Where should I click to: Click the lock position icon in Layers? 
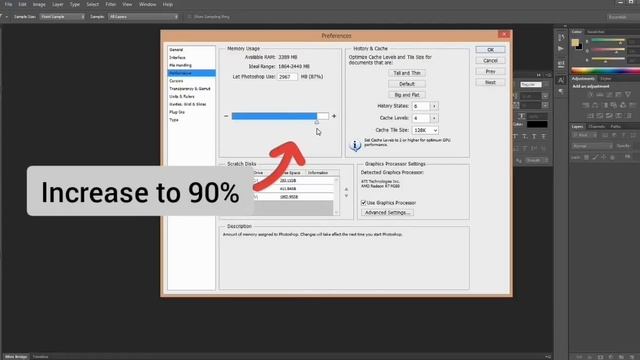click(x=604, y=157)
